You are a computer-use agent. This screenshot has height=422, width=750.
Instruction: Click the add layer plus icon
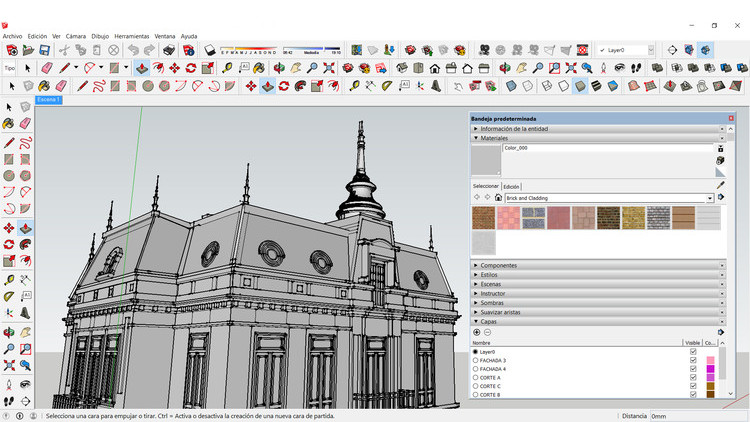pyautogui.click(x=476, y=332)
